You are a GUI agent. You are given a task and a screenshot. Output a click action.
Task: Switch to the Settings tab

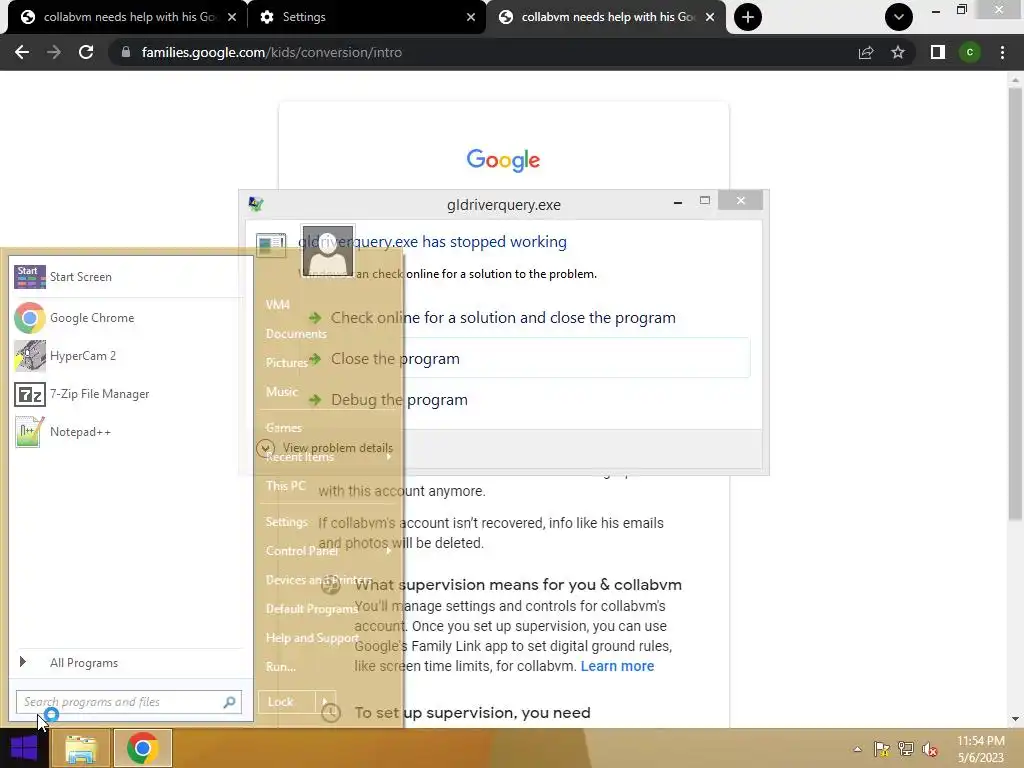[366, 17]
